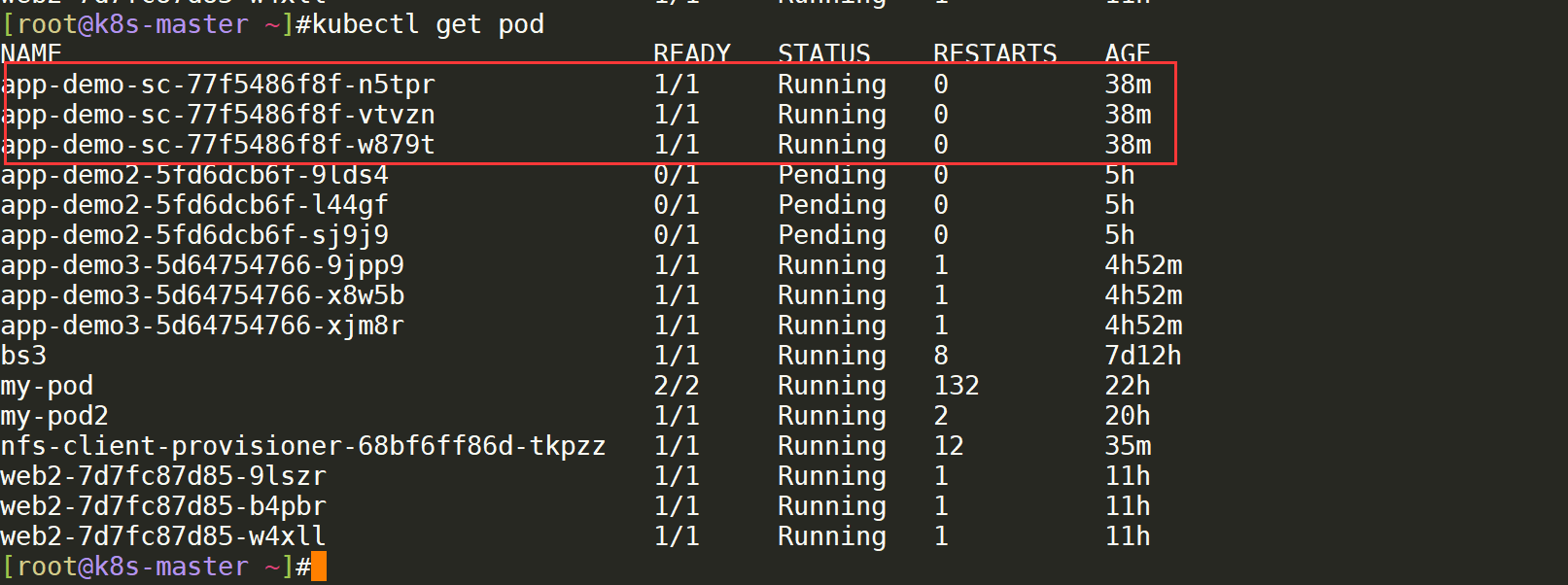The width and height of the screenshot is (1568, 585).
Task: Click pod name app-demo-sc-77f5486f8f-n5tpr
Action: pyautogui.click(x=218, y=85)
